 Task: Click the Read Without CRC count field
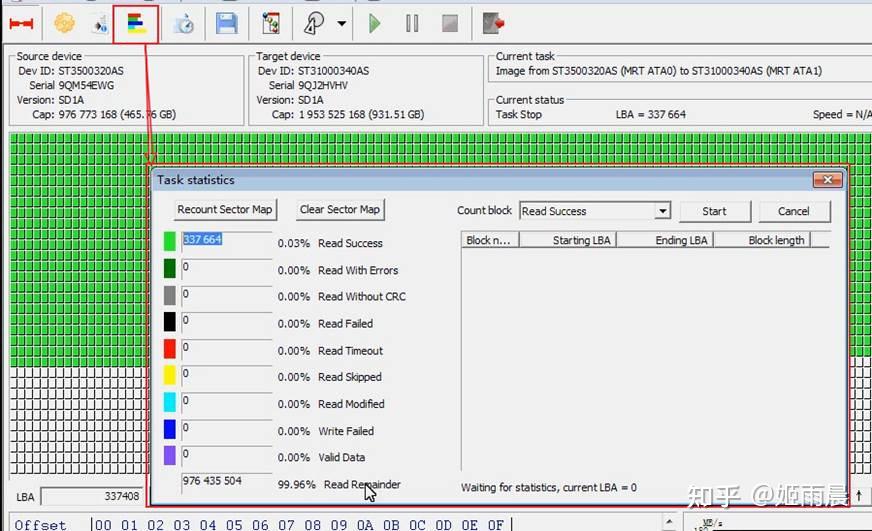tap(227, 295)
